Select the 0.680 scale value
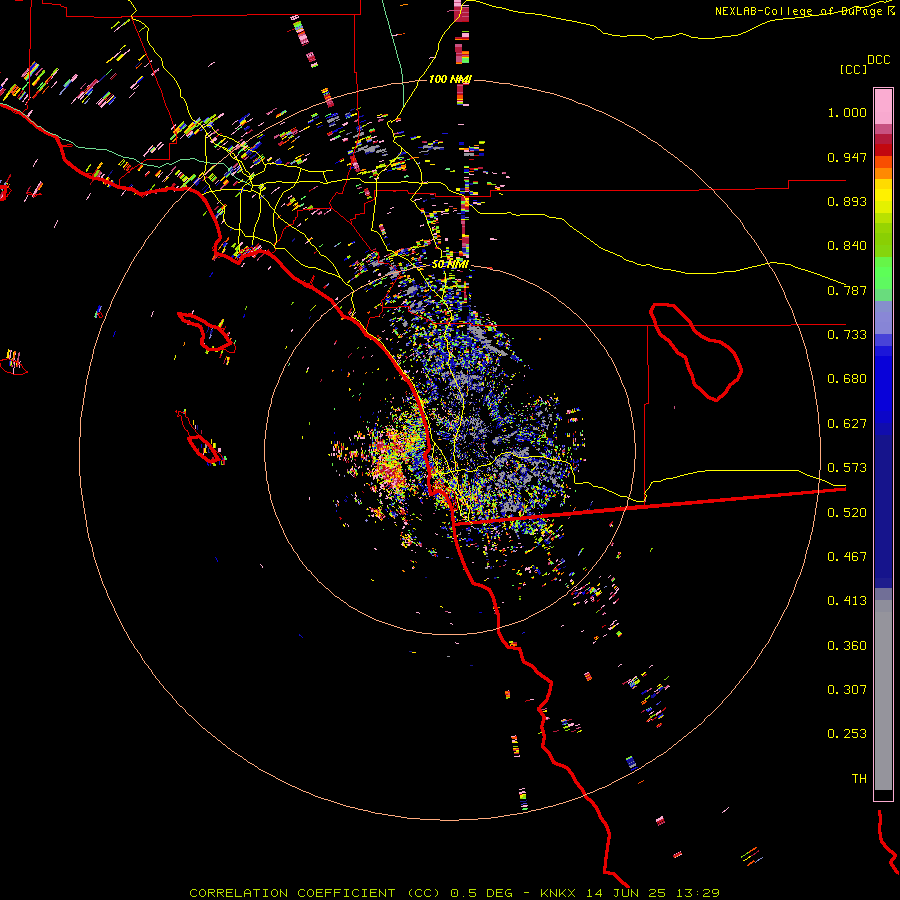Image resolution: width=900 pixels, height=900 pixels. pyautogui.click(x=847, y=379)
